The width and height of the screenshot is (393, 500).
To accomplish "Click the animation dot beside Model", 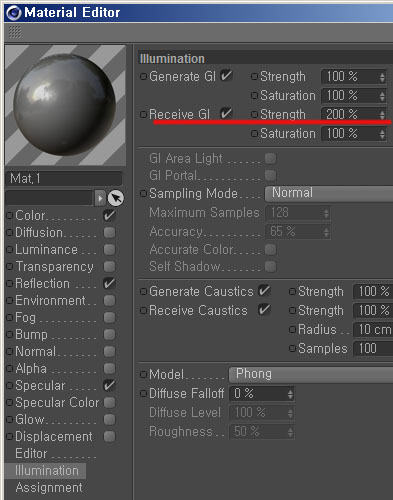I will click(143, 374).
